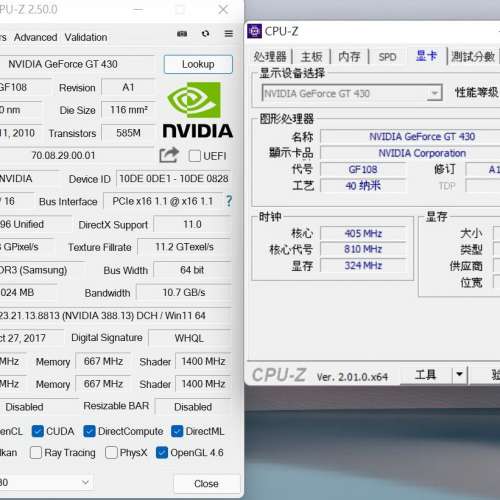Click the GPU-Z screenshot camera icon
This screenshot has width=500, height=500.
pos(182,33)
